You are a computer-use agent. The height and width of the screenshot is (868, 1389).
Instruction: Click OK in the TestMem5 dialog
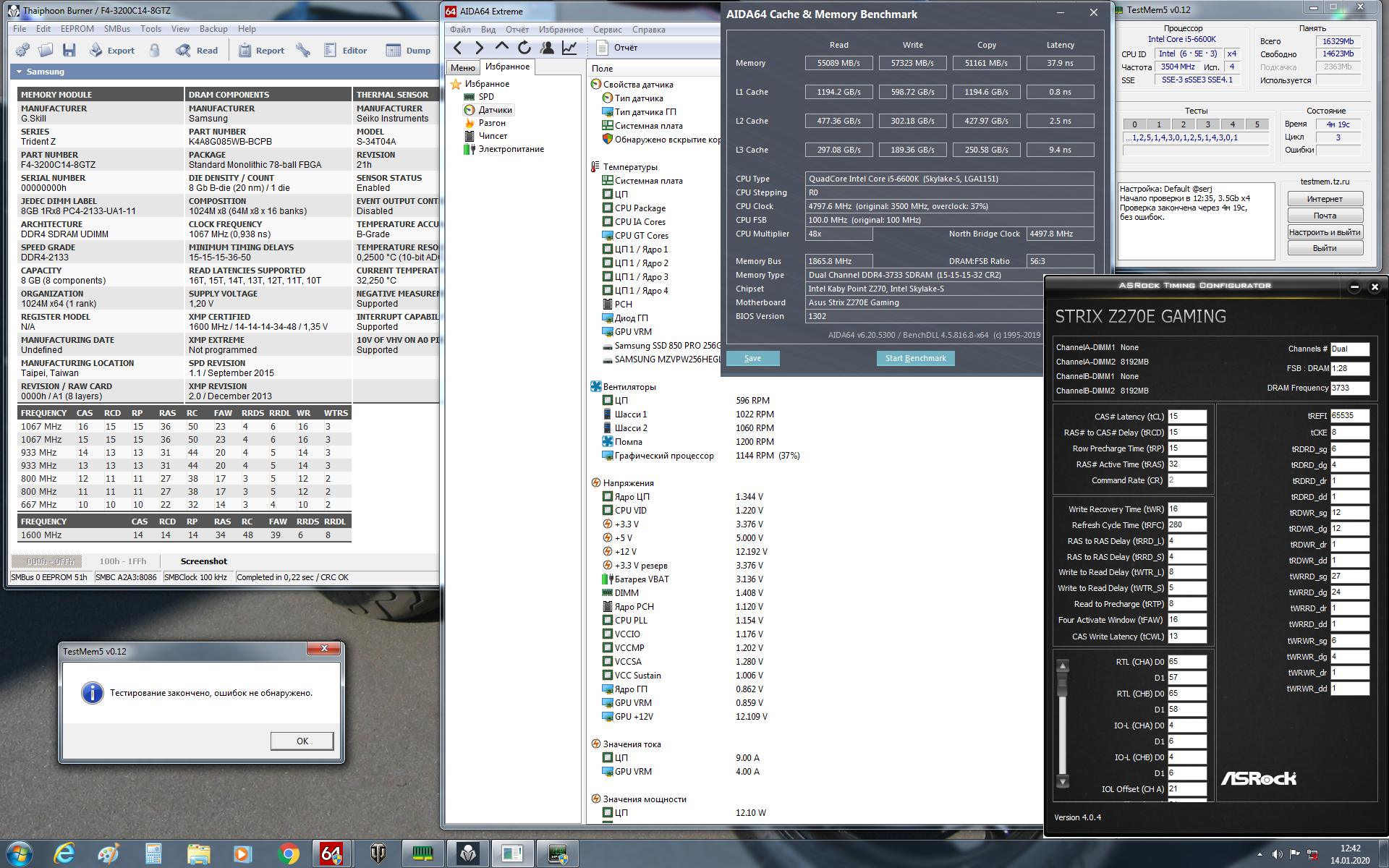click(302, 741)
